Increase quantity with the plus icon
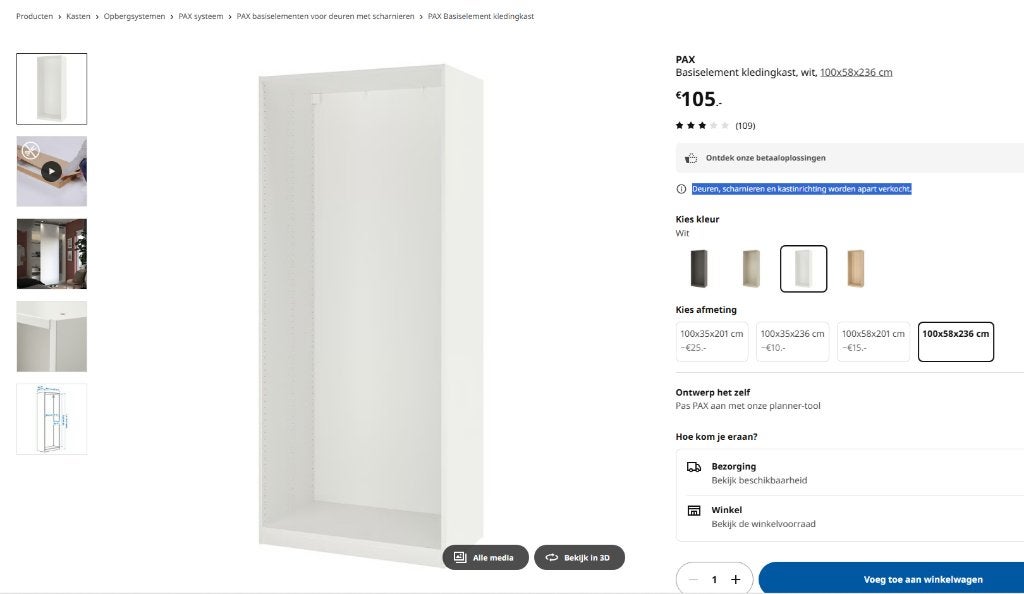 (735, 580)
